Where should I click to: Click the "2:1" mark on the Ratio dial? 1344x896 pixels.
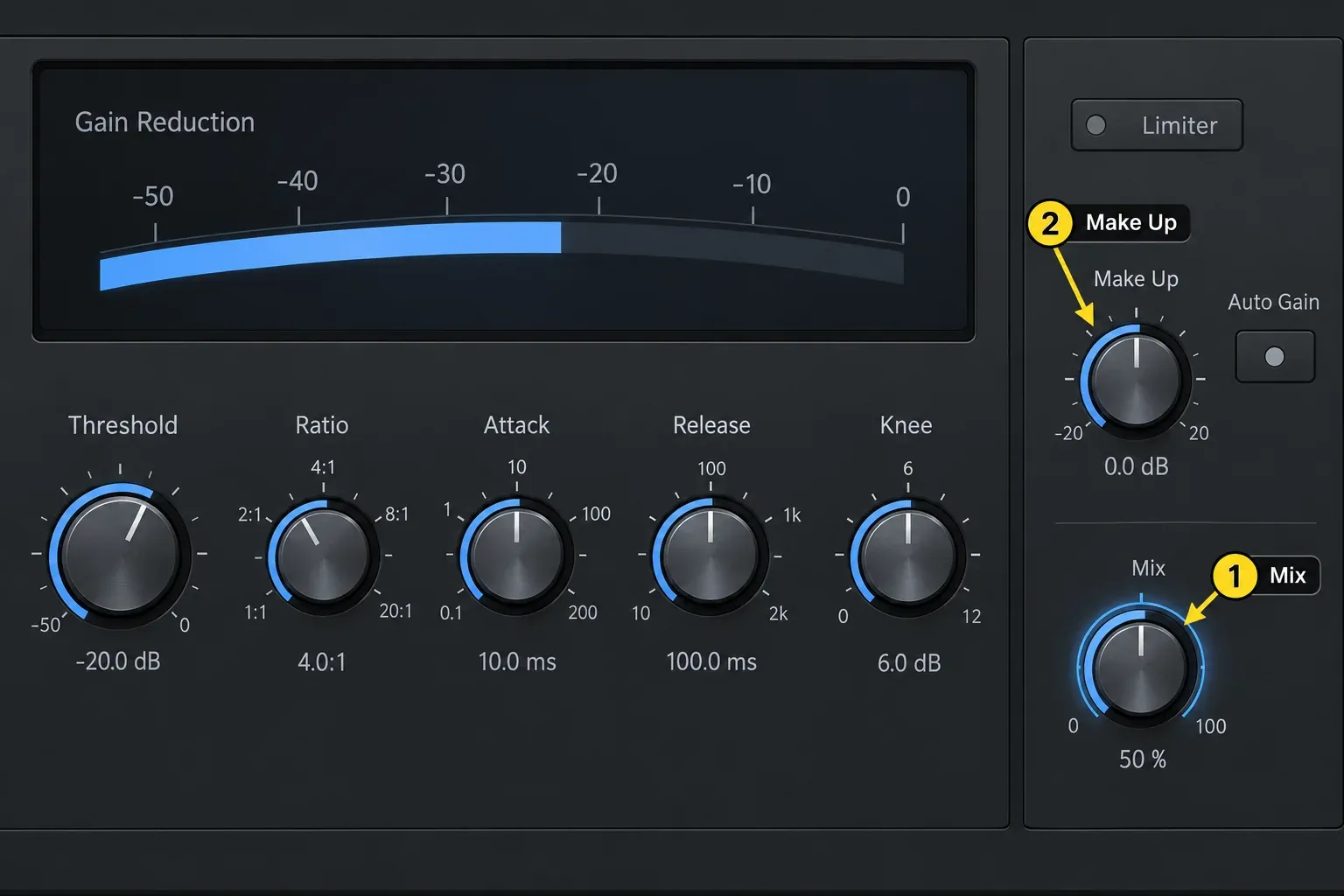[x=249, y=514]
